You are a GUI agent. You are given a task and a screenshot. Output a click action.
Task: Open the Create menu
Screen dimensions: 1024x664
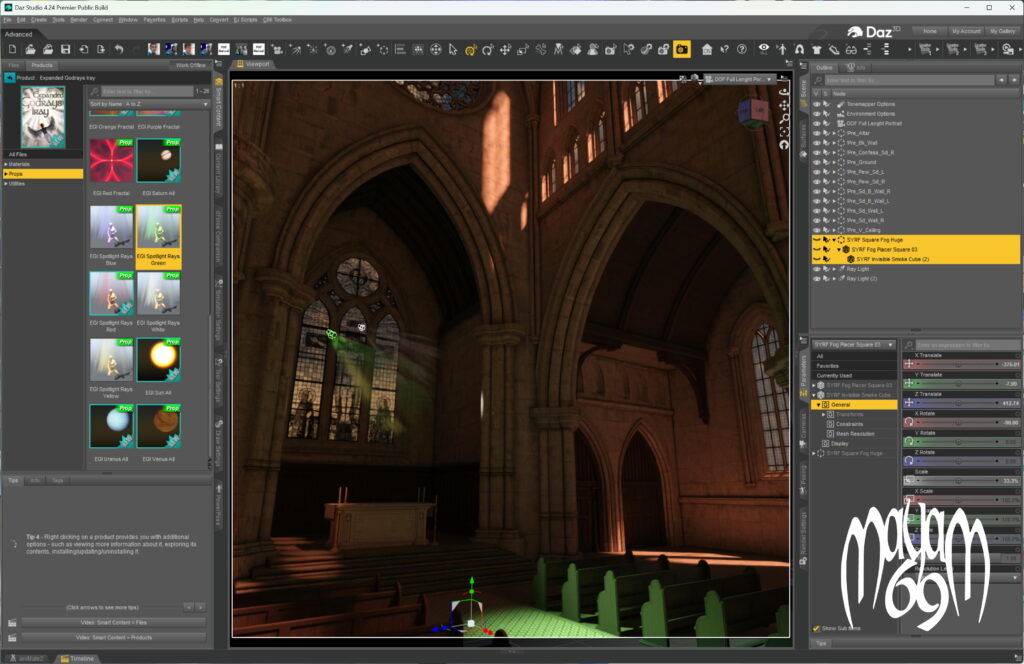(39, 20)
